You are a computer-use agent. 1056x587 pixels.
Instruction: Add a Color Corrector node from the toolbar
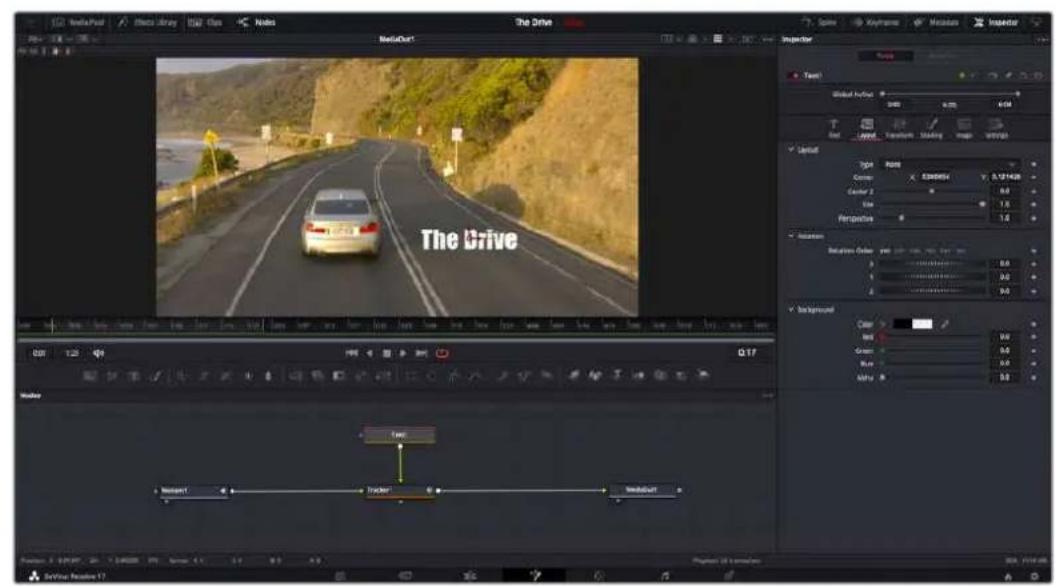(182, 376)
